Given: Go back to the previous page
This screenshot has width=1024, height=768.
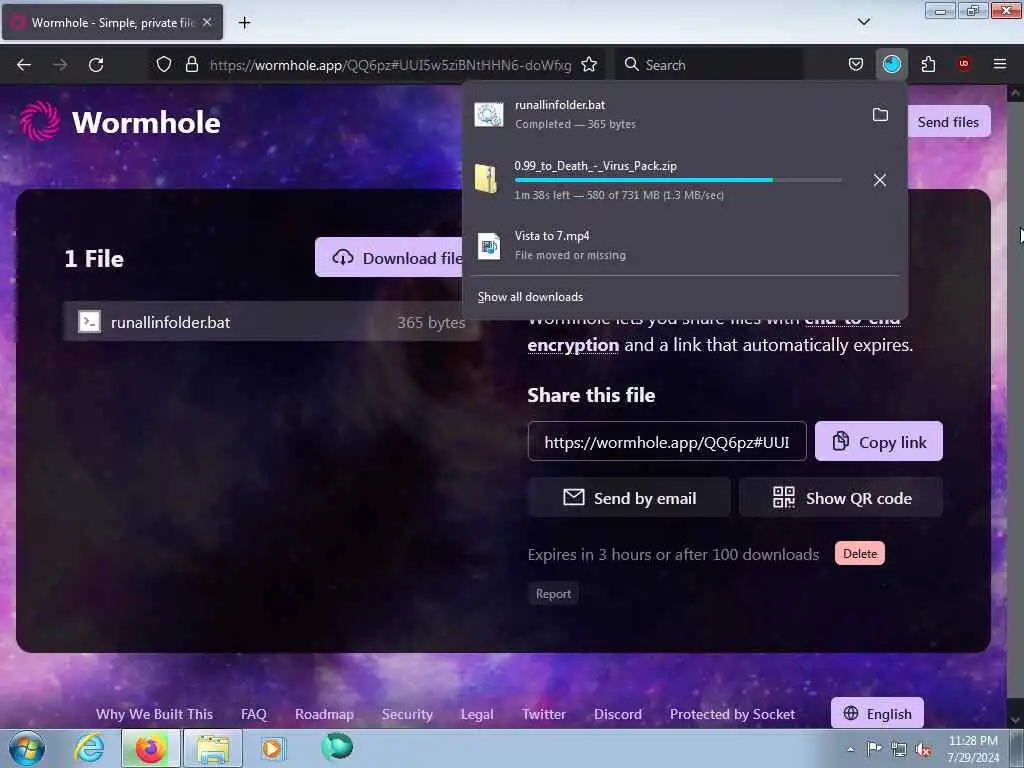Looking at the screenshot, I should (x=24, y=65).
